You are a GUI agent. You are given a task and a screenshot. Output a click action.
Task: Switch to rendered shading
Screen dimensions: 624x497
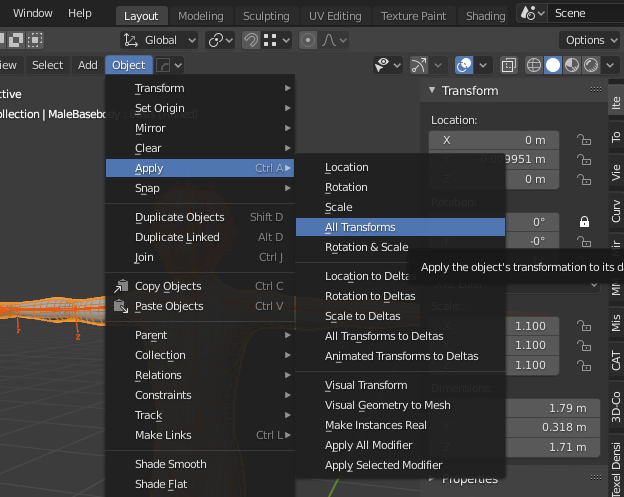[x=591, y=65]
